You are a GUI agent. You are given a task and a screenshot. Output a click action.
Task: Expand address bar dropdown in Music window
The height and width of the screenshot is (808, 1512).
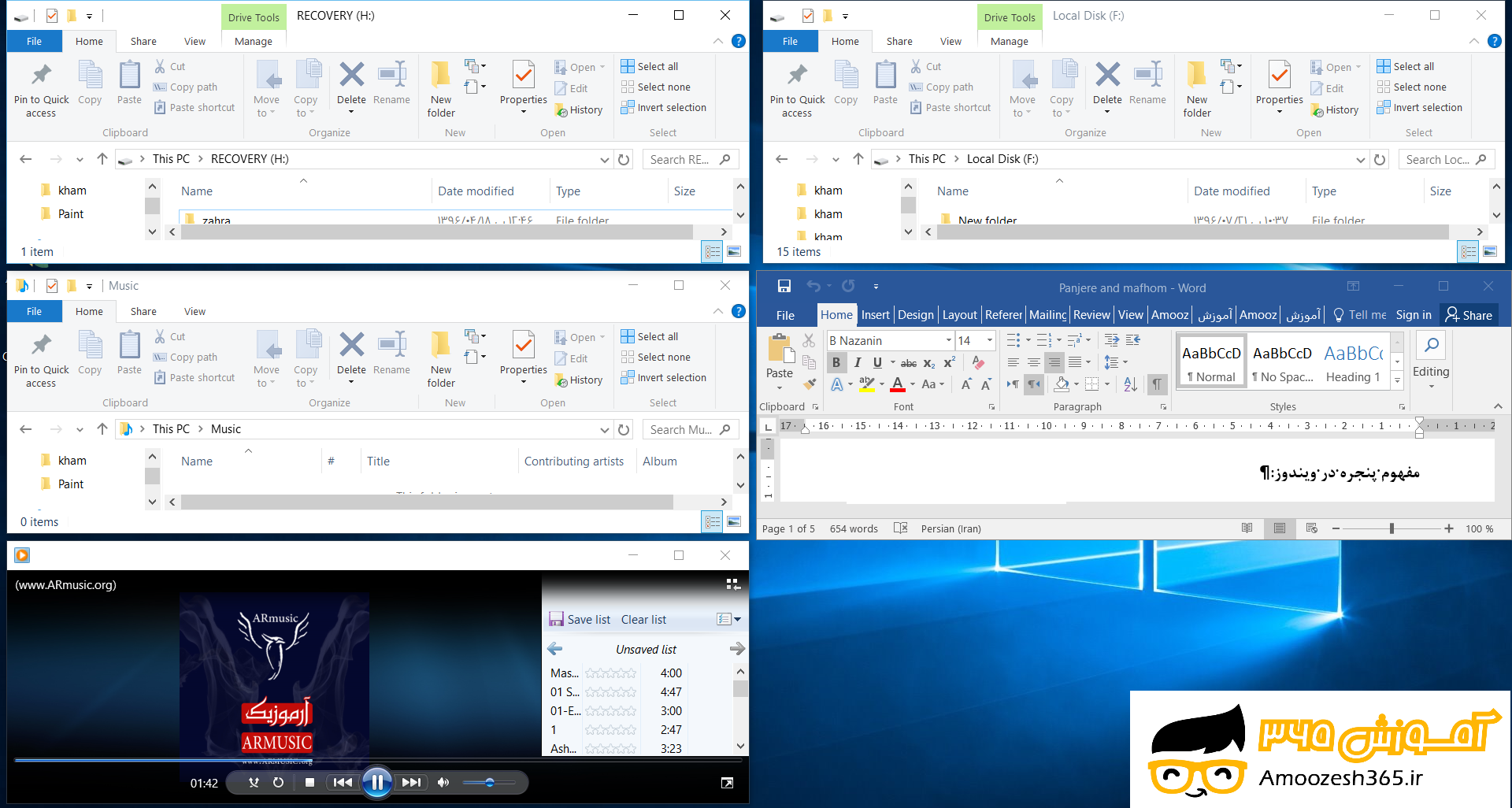click(604, 429)
